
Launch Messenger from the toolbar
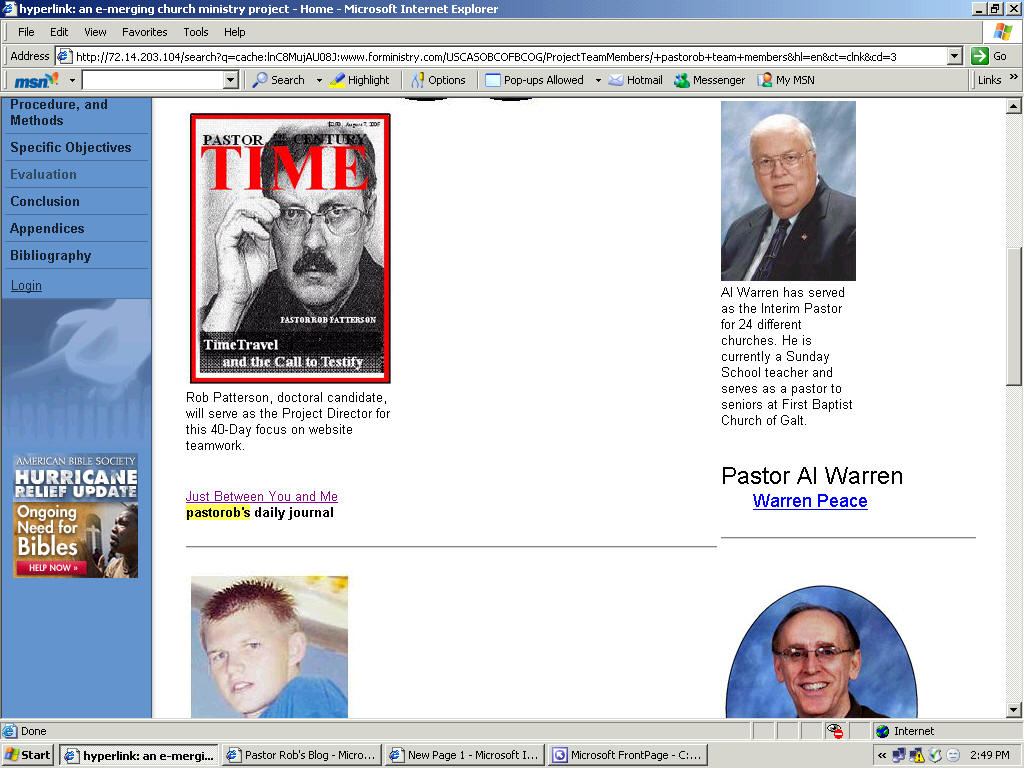point(710,80)
